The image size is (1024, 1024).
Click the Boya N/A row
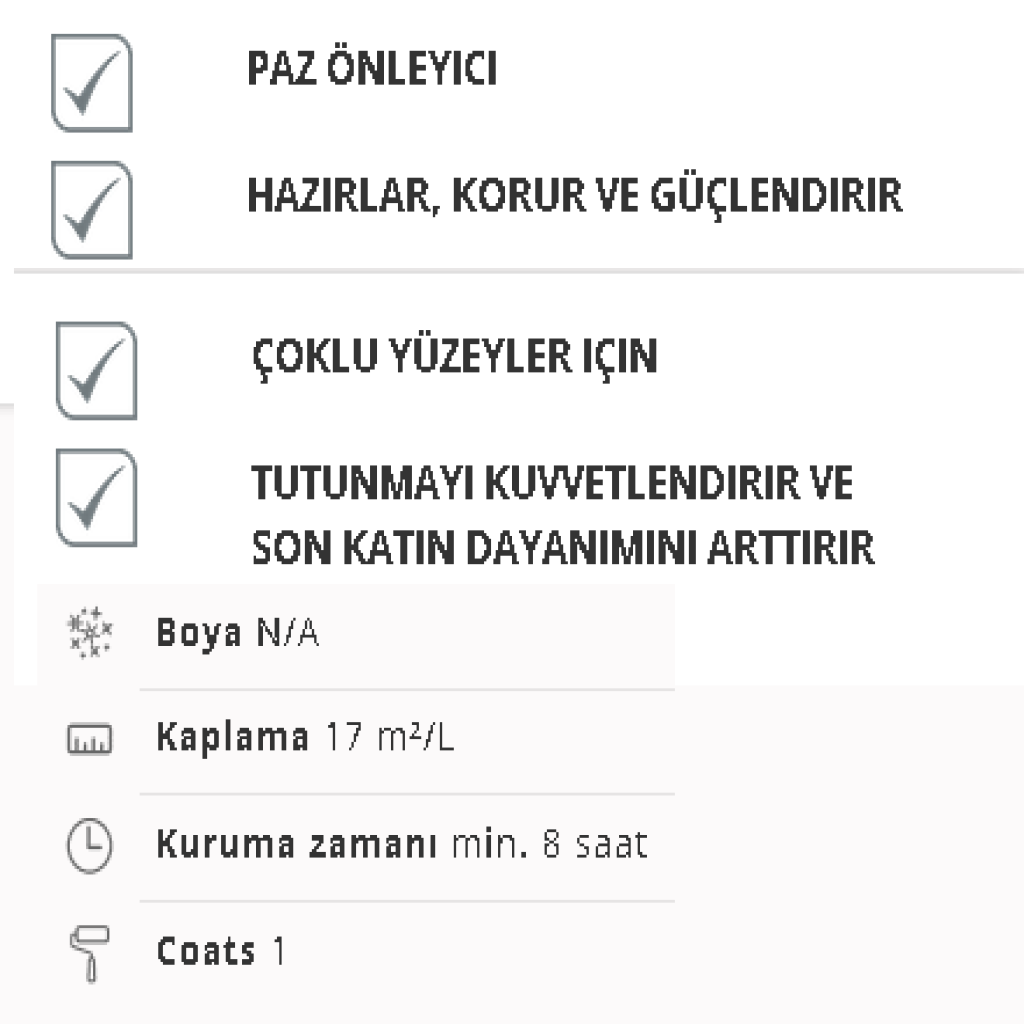tap(356, 635)
